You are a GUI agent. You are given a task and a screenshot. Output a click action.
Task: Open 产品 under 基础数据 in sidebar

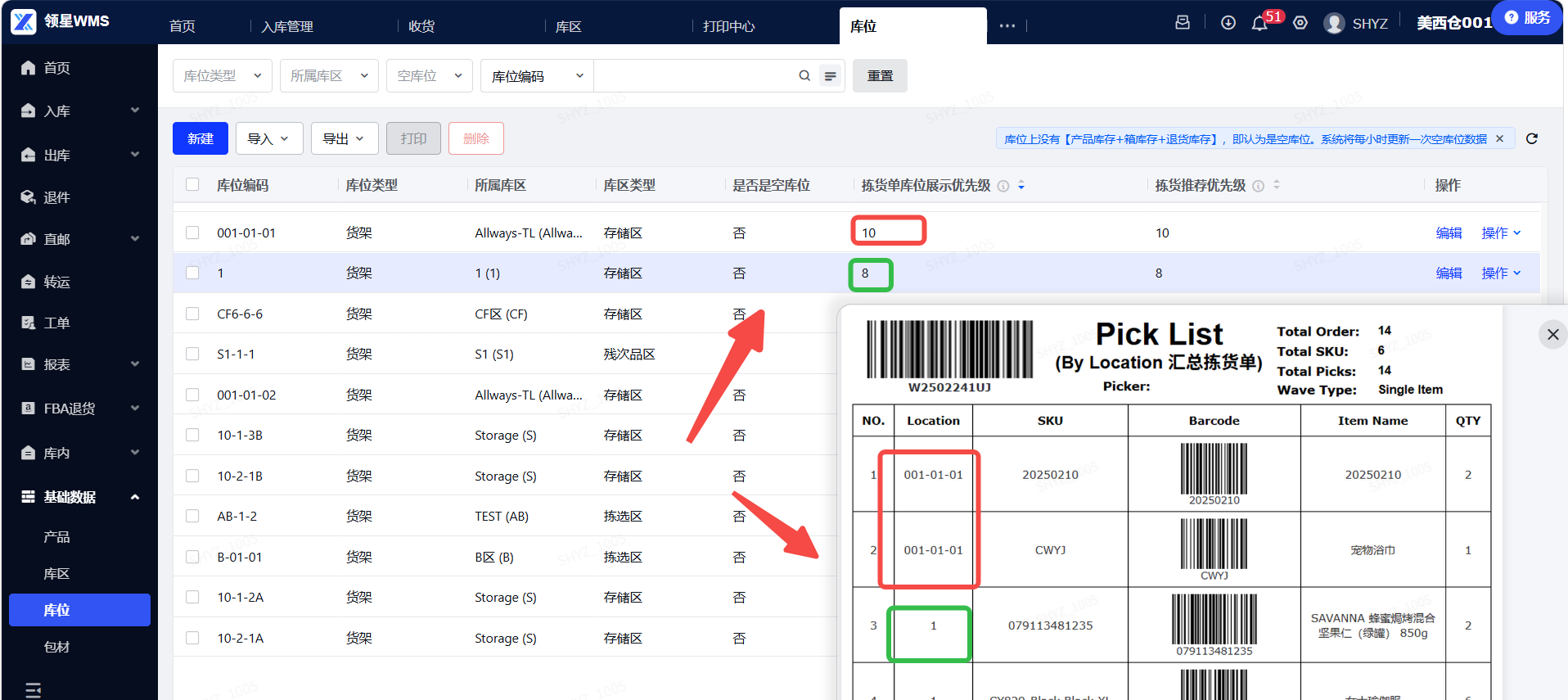56,537
